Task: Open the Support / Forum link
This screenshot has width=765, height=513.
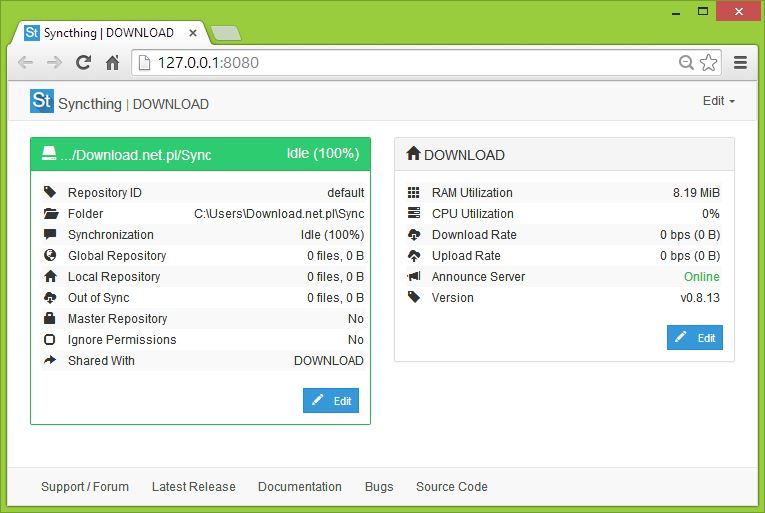Action: 85,486
